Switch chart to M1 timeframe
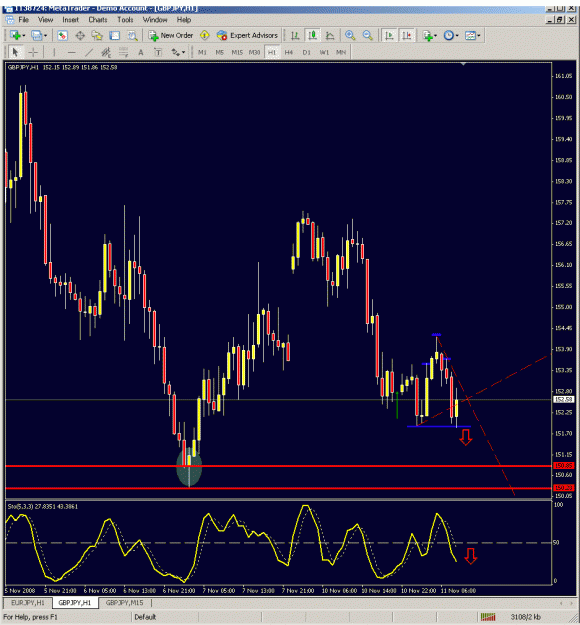580x625 pixels. [x=203, y=52]
